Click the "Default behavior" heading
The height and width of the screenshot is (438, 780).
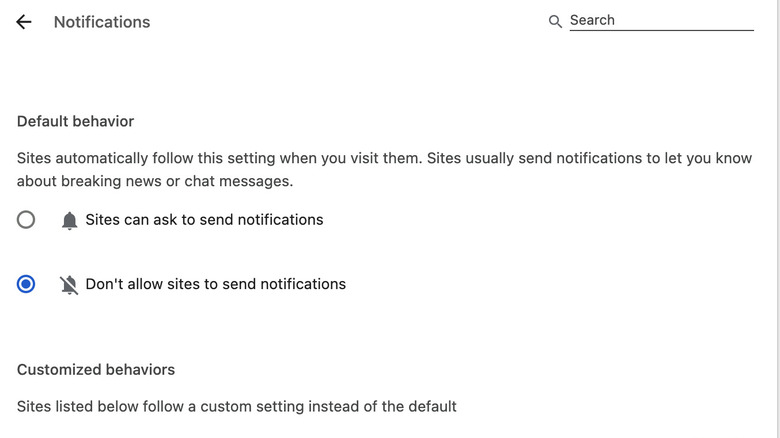pyautogui.click(x=75, y=121)
